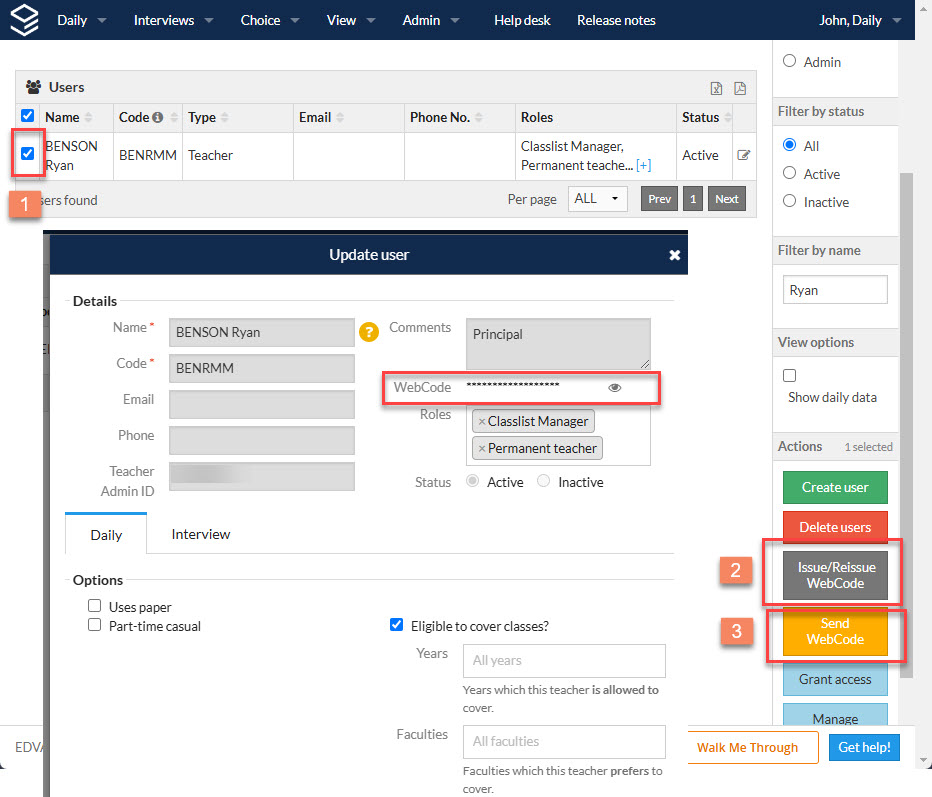Switch to the Interview tab

(201, 534)
